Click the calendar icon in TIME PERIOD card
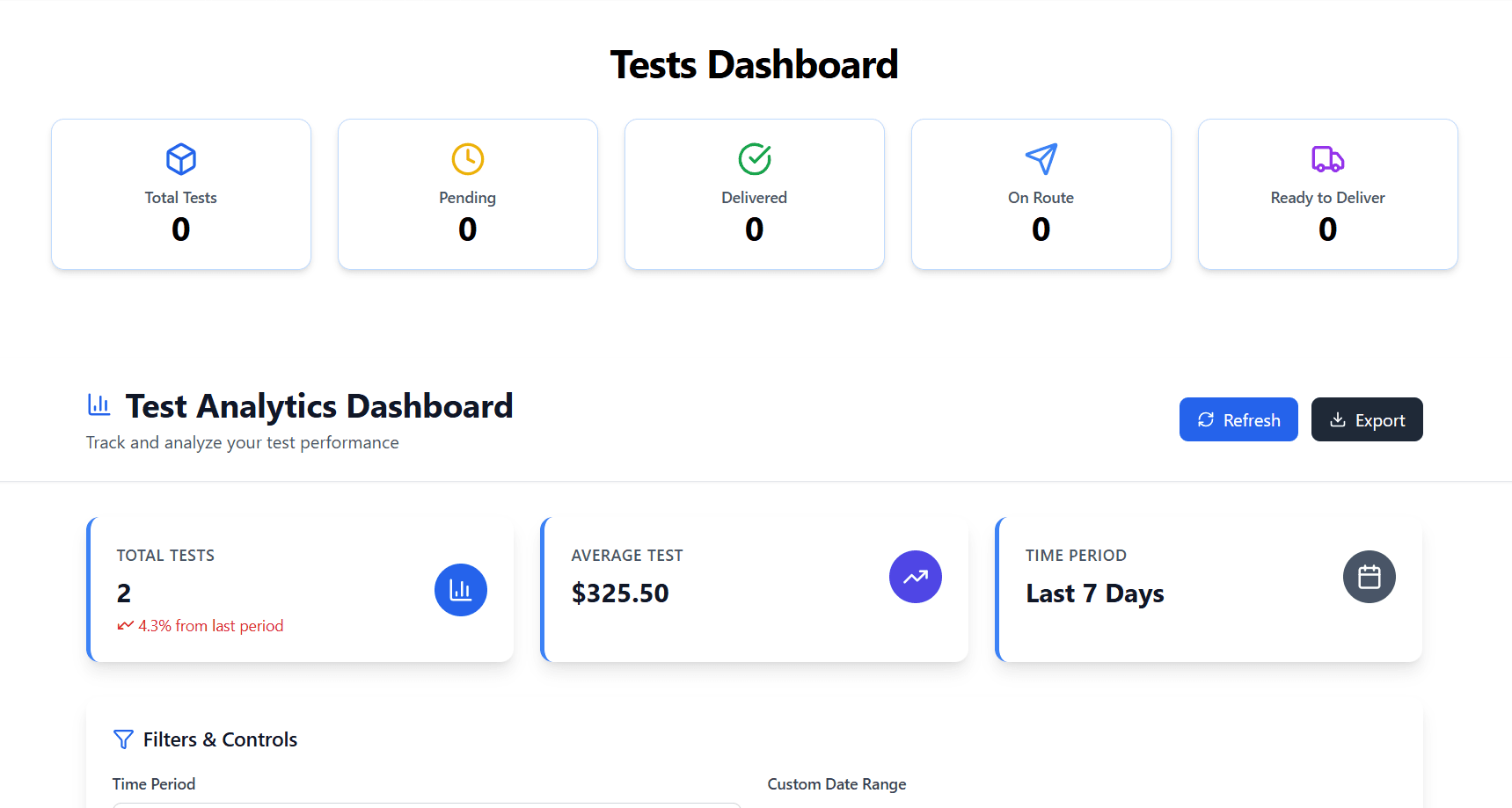Screen dimensions: 1512x808 coord(1370,577)
